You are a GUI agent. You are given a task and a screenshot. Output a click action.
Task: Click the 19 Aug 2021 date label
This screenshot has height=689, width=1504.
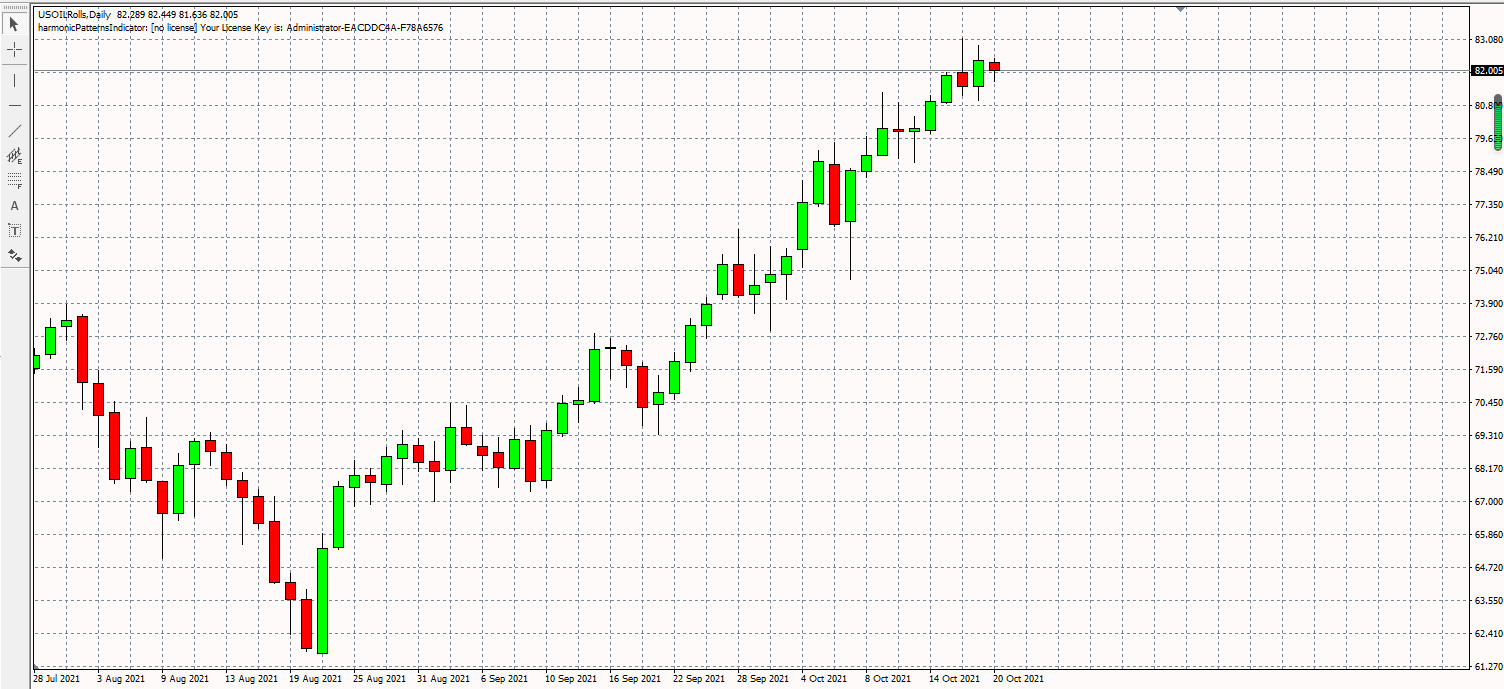316,678
